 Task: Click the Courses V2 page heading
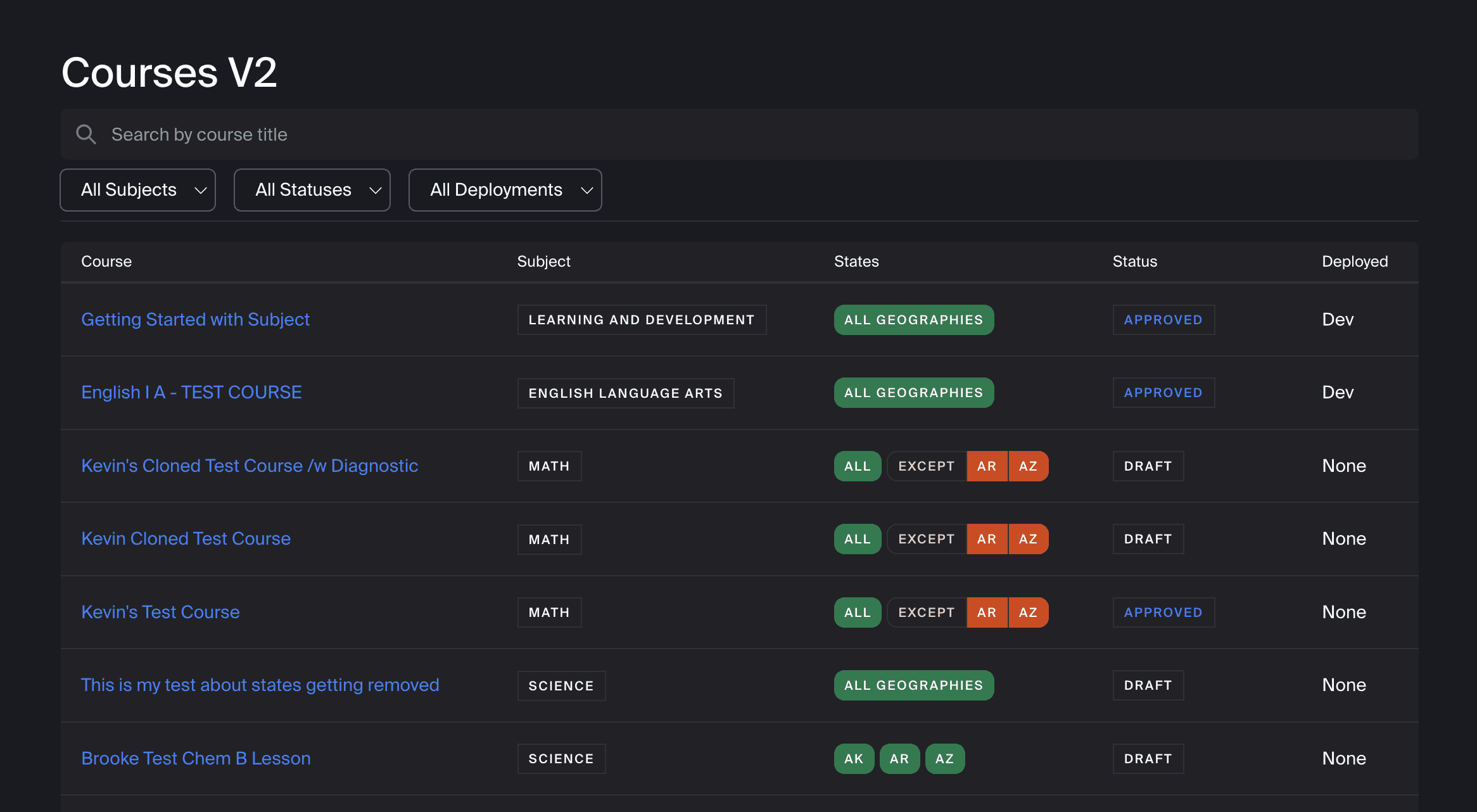click(x=169, y=72)
